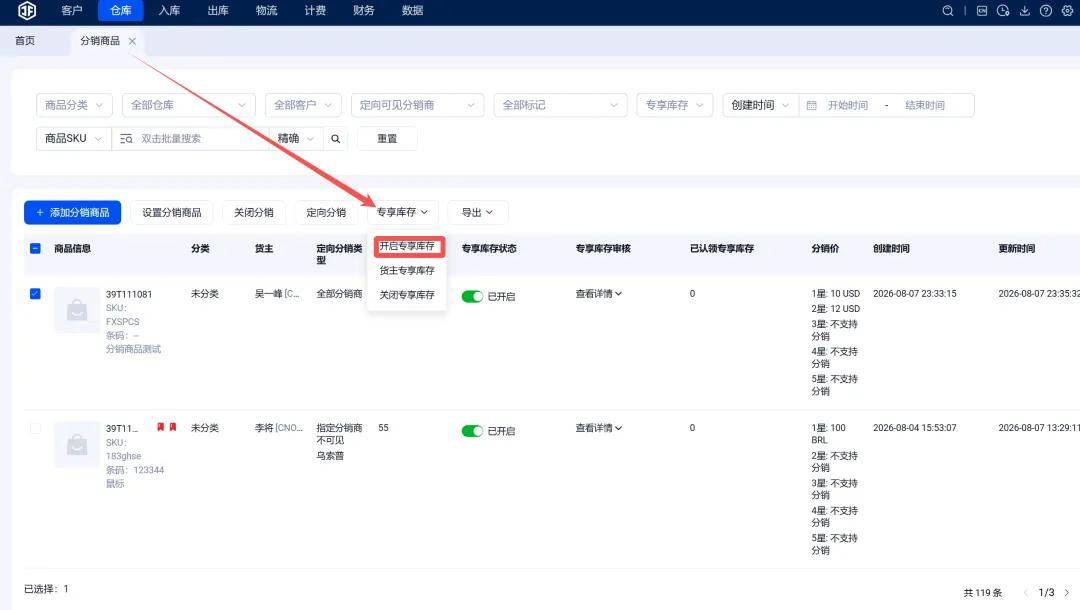The image size is (1080, 610).
Task: Expand 查看详情 for row 39T111081
Action: click(599, 294)
